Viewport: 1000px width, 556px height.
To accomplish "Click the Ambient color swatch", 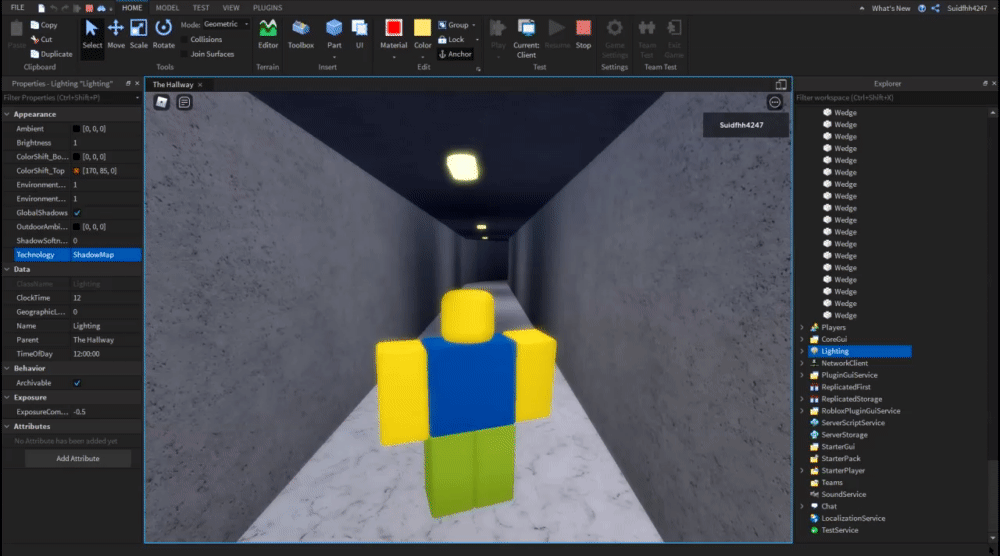I will click(77, 129).
